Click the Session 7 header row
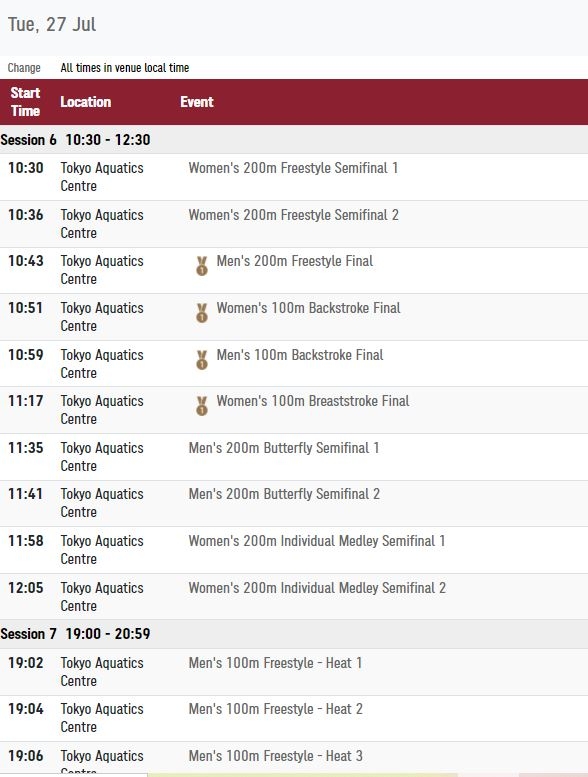The width and height of the screenshot is (588, 777). click(294, 634)
